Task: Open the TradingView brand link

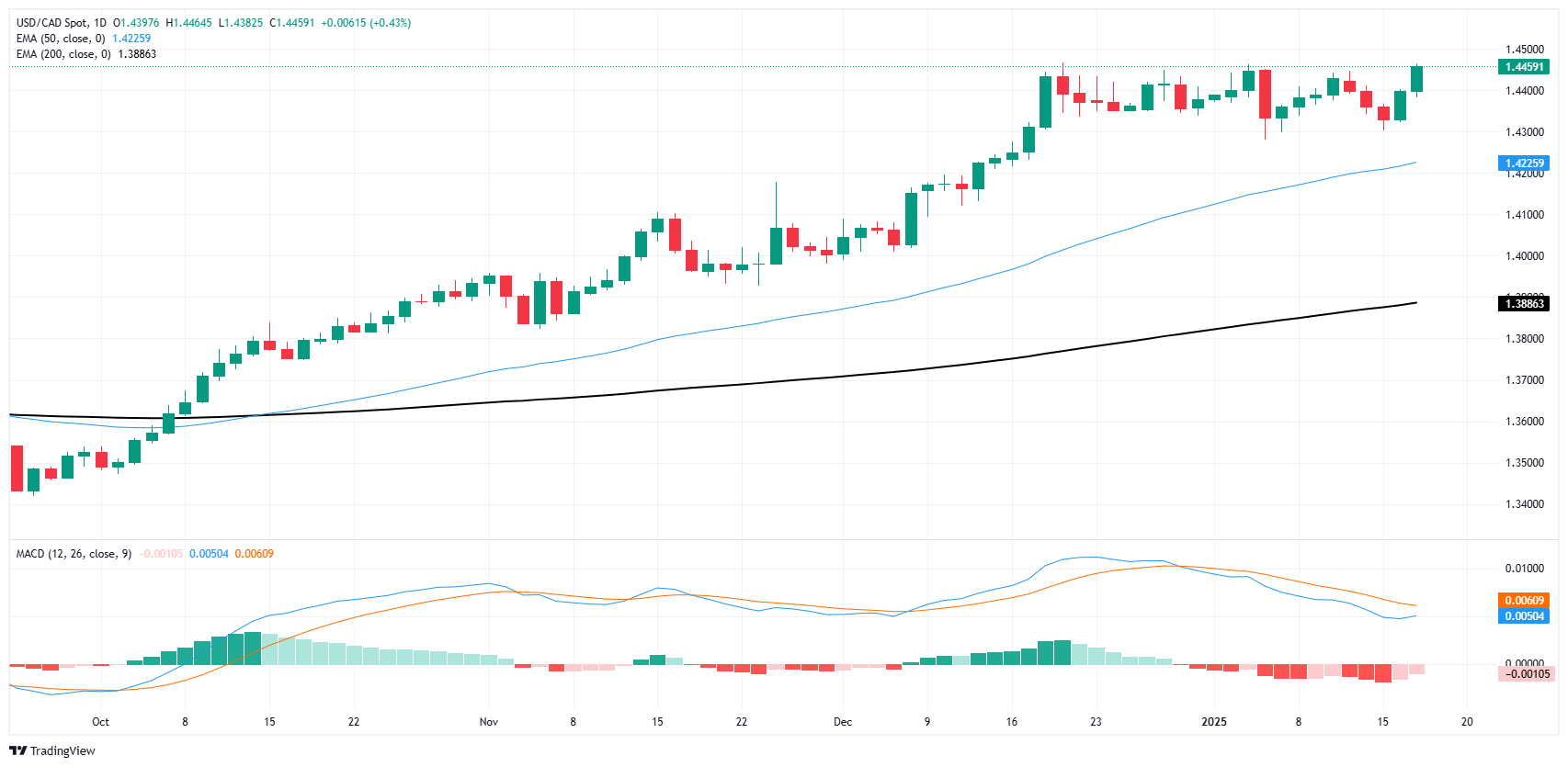Action: click(x=52, y=750)
